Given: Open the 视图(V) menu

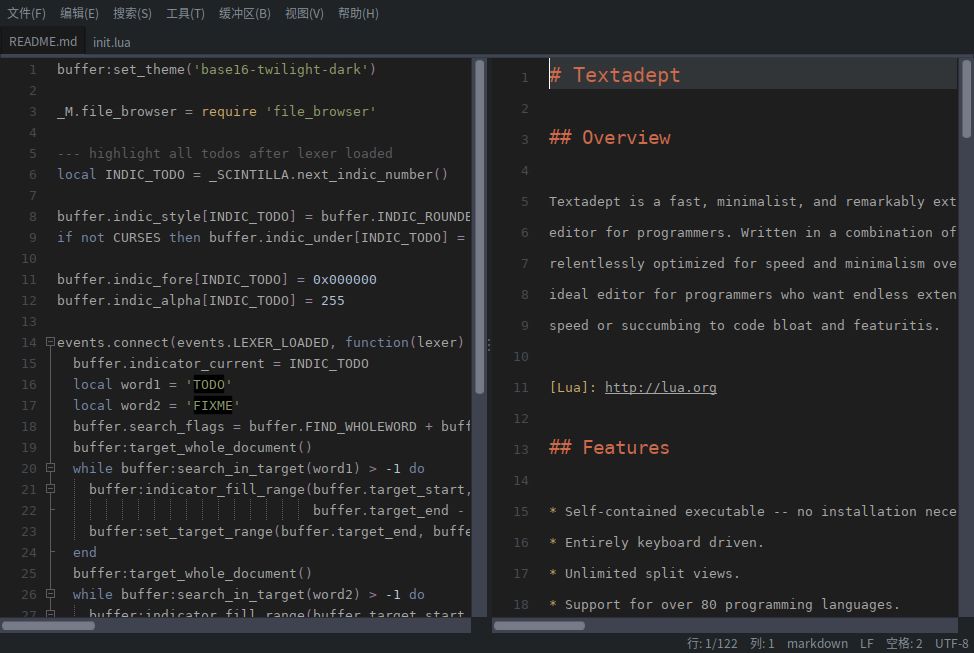Looking at the screenshot, I should pyautogui.click(x=304, y=13).
